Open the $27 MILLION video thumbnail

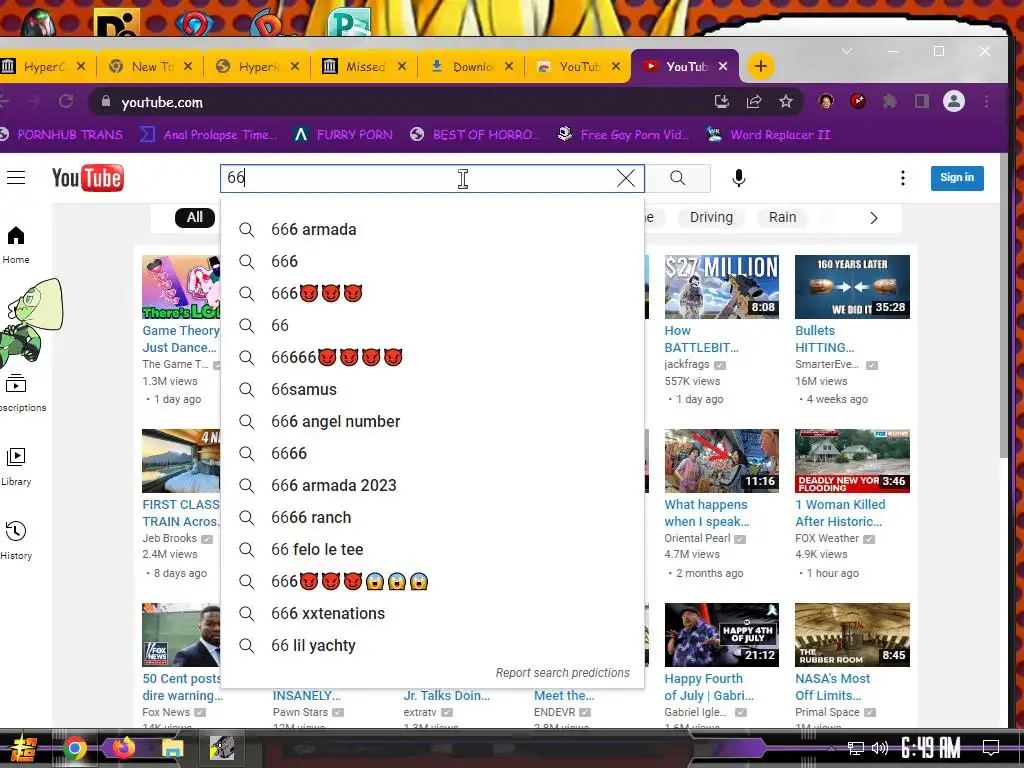[x=722, y=287]
